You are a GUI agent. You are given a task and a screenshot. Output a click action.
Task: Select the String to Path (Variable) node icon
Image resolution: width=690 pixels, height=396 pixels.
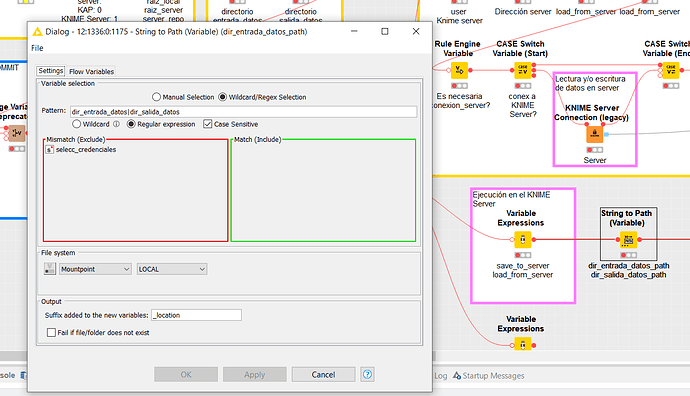[628, 240]
